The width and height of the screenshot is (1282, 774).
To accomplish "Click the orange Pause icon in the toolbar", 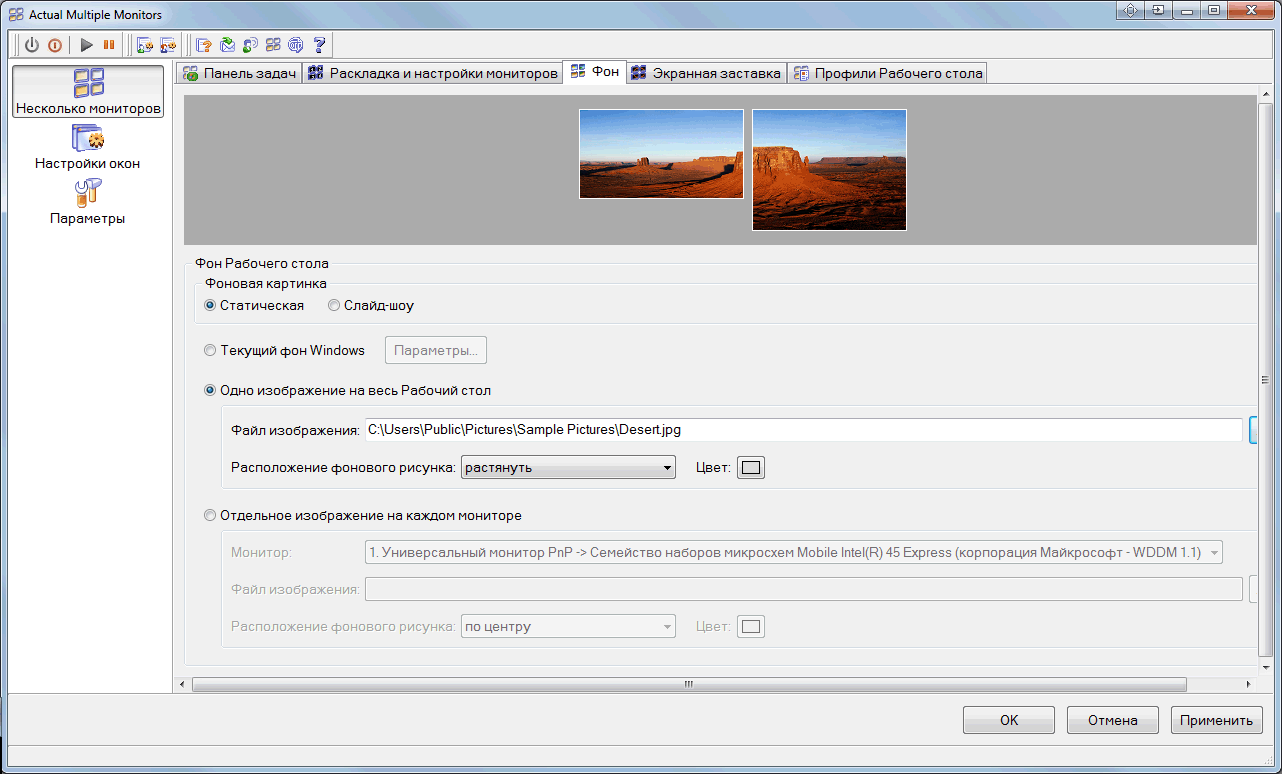I will 109,45.
